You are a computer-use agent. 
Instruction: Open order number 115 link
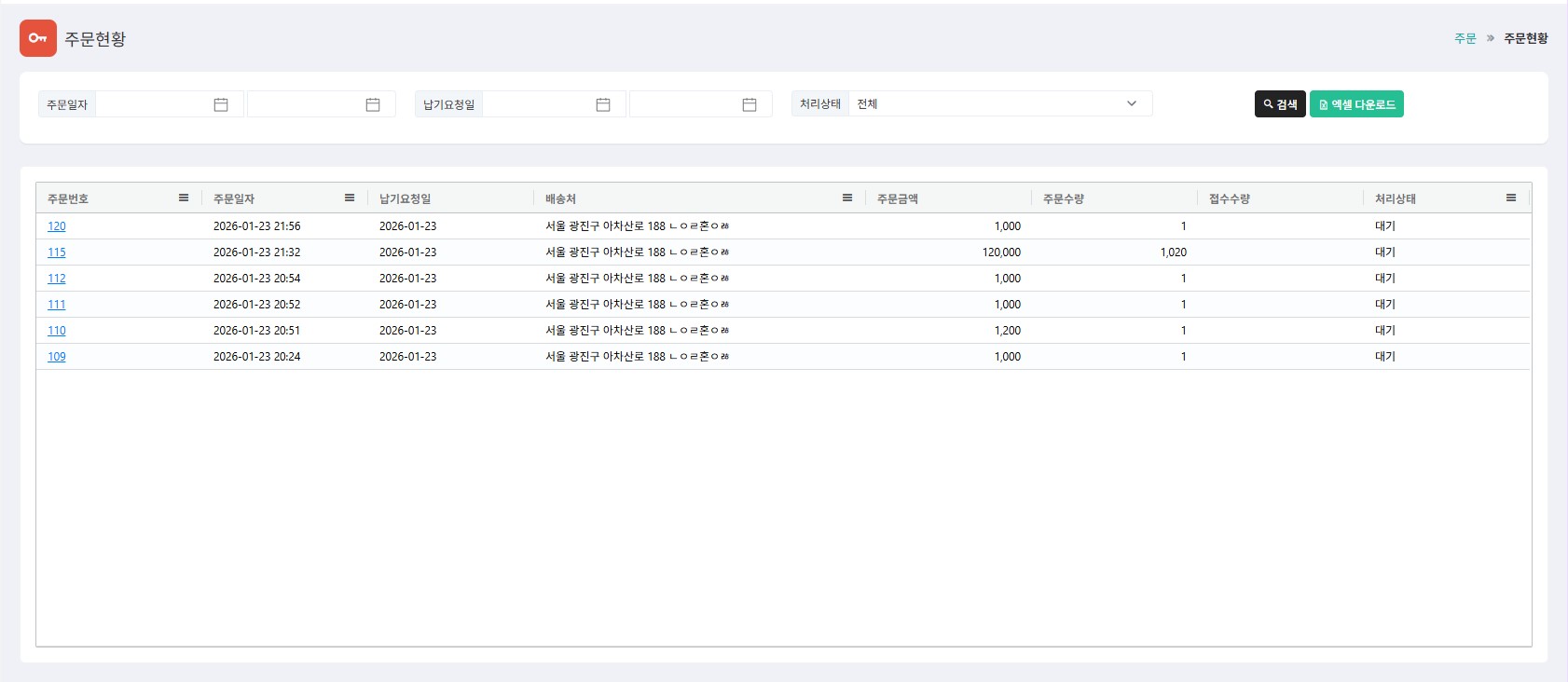57,252
